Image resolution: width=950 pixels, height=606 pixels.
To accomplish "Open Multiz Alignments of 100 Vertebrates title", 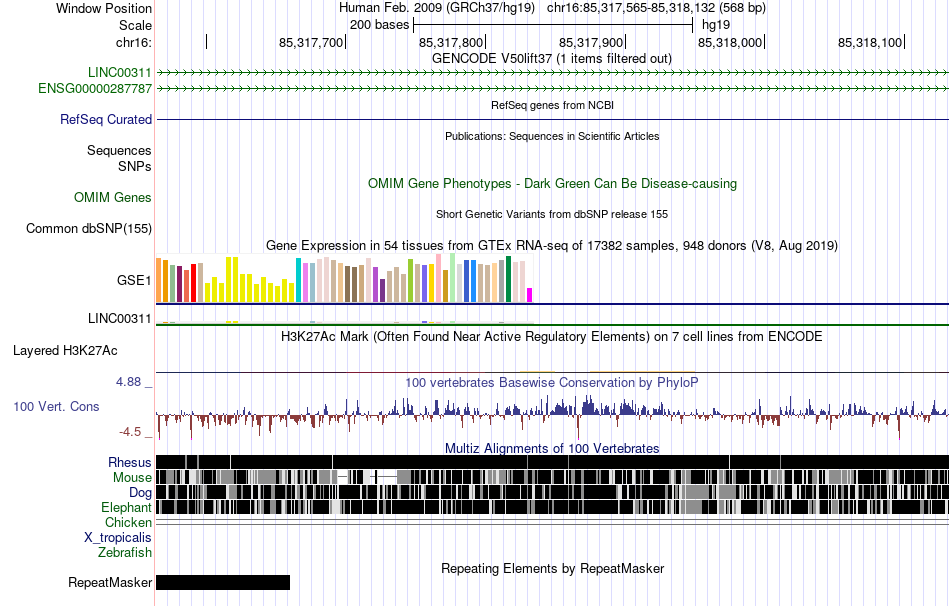I will pos(552,448).
